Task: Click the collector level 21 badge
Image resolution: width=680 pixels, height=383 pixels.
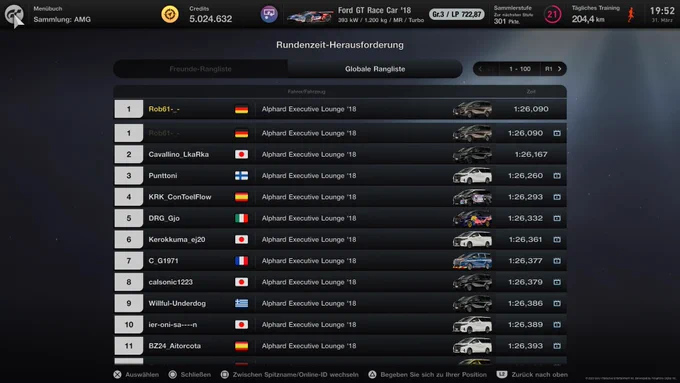Action: [552, 15]
